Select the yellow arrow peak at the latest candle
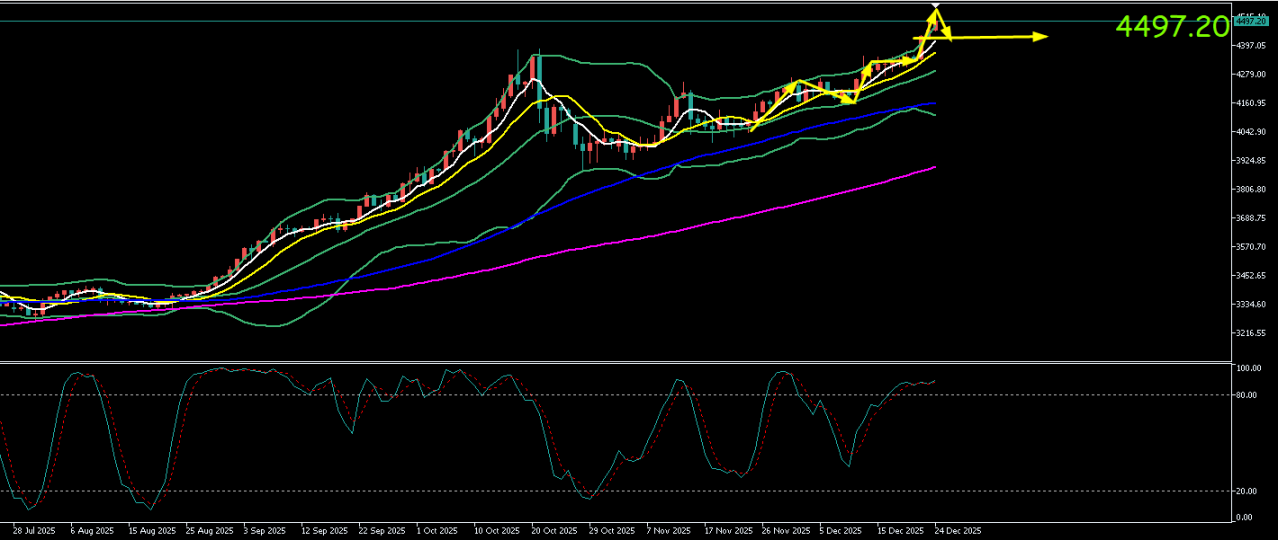The height and width of the screenshot is (540, 1278). tap(935, 12)
